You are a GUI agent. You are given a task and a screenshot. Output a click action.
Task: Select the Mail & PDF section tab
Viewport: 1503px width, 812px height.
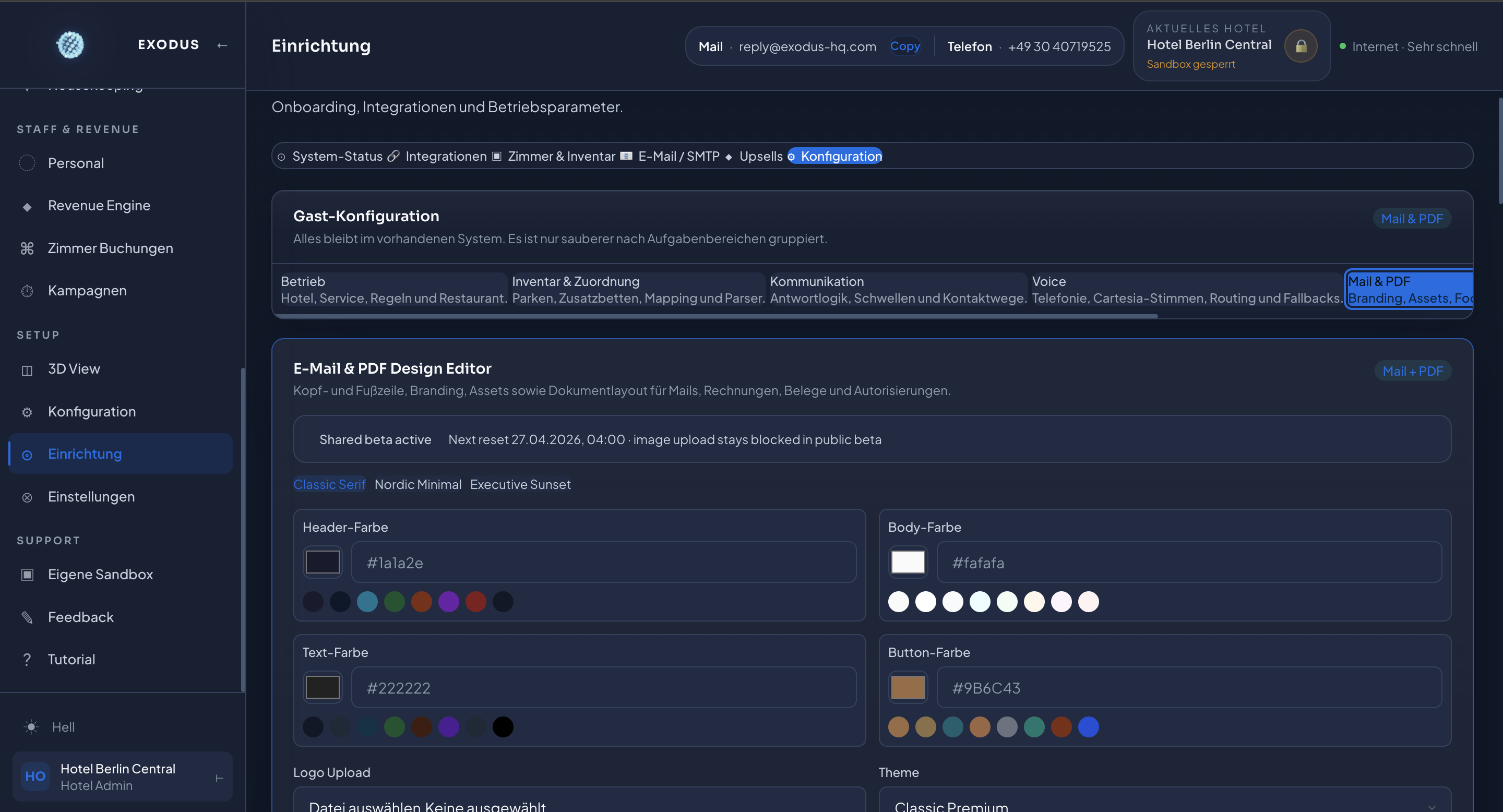pyautogui.click(x=1410, y=289)
